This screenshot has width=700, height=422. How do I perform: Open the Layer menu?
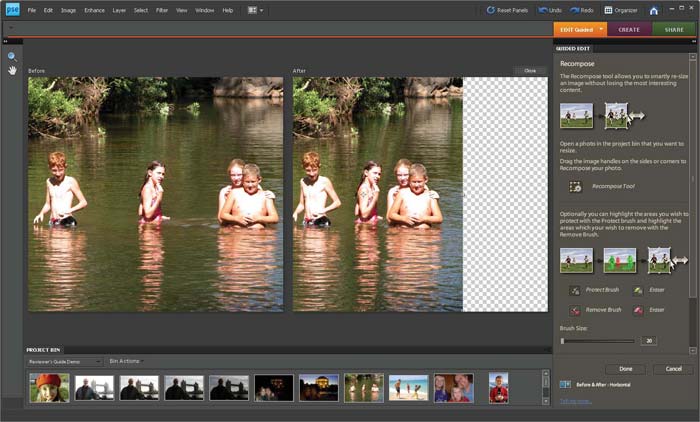119,10
